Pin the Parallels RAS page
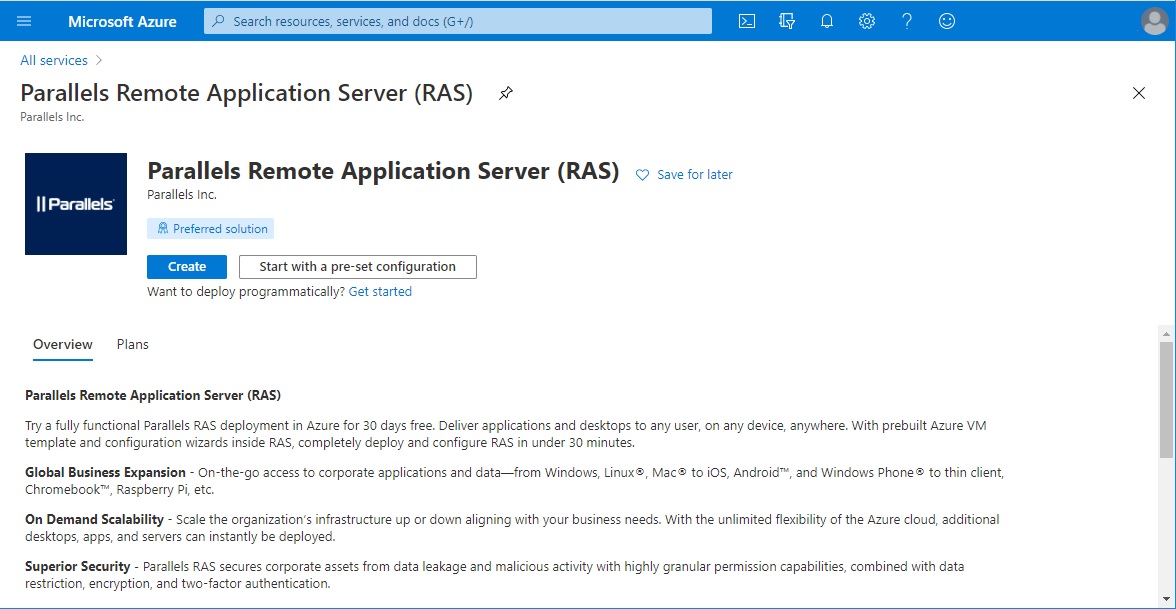This screenshot has width=1176, height=609. 505,93
